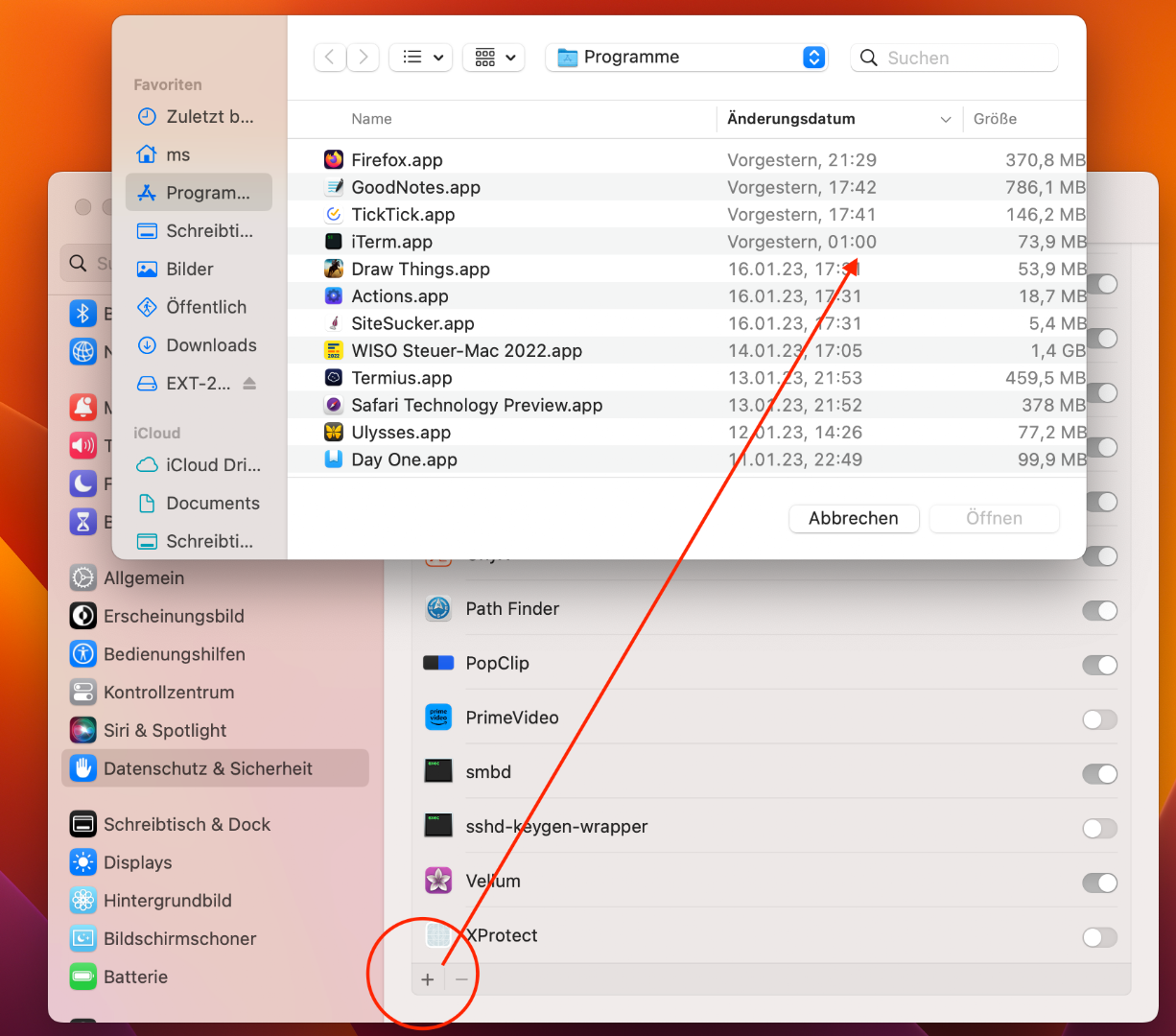Image resolution: width=1176 pixels, height=1036 pixels.
Task: Select Firefox.app icon in file list
Action: (334, 160)
